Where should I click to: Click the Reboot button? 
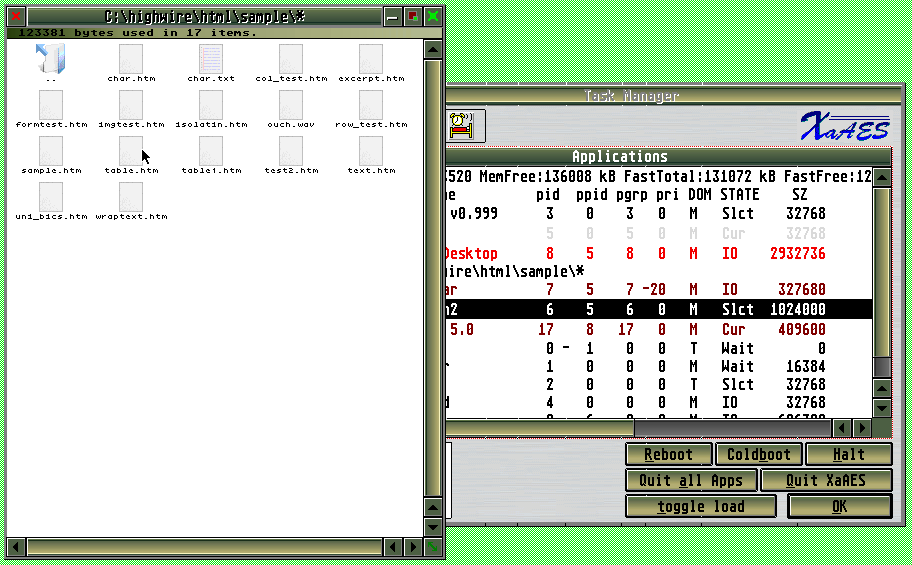[668, 454]
